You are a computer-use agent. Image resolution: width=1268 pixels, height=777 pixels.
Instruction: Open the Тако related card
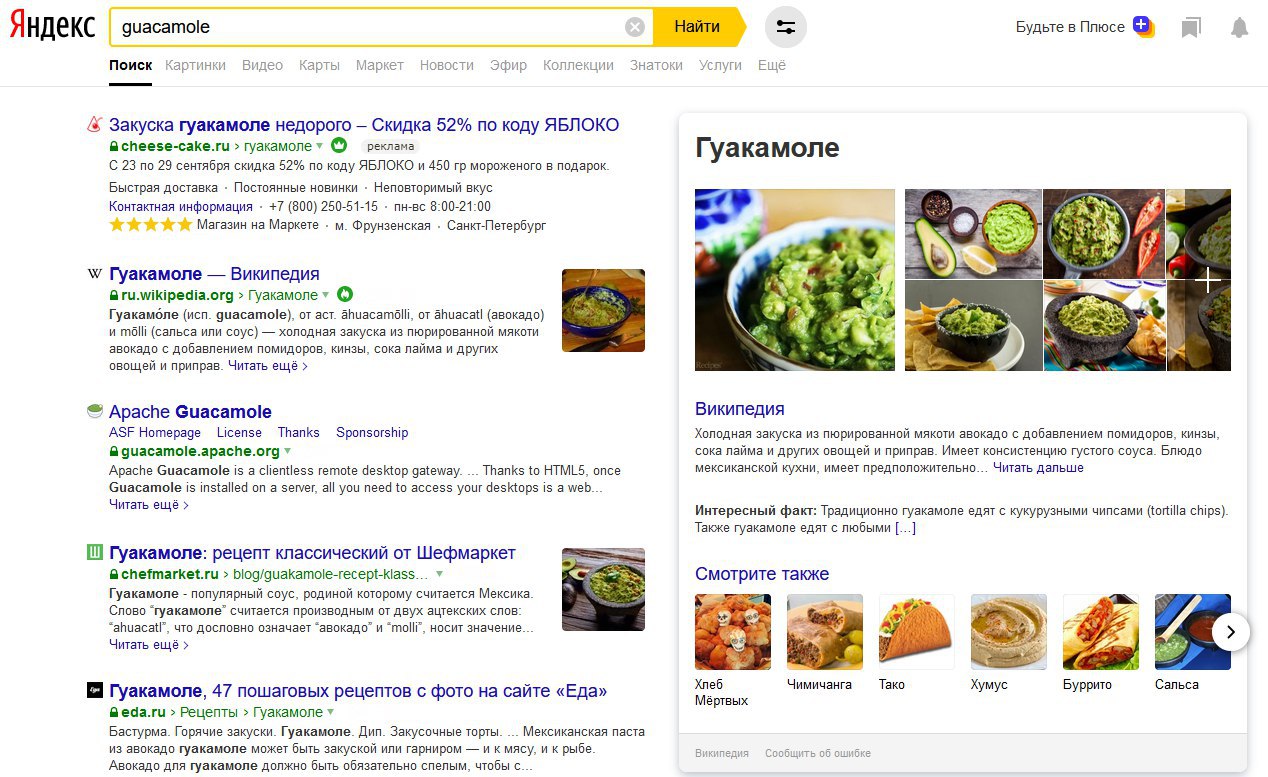(917, 642)
